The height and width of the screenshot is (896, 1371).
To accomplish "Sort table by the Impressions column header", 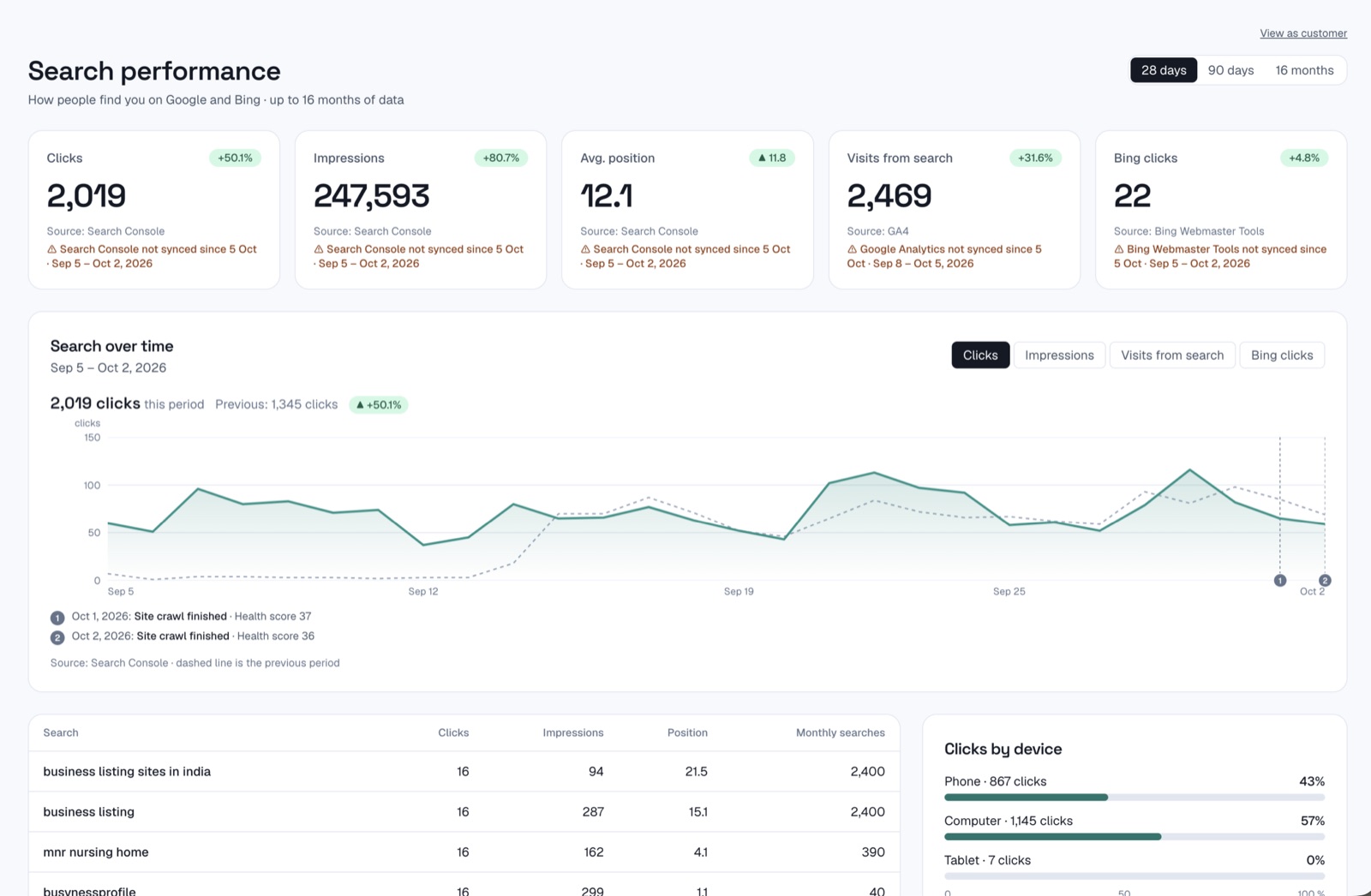I will [x=573, y=732].
